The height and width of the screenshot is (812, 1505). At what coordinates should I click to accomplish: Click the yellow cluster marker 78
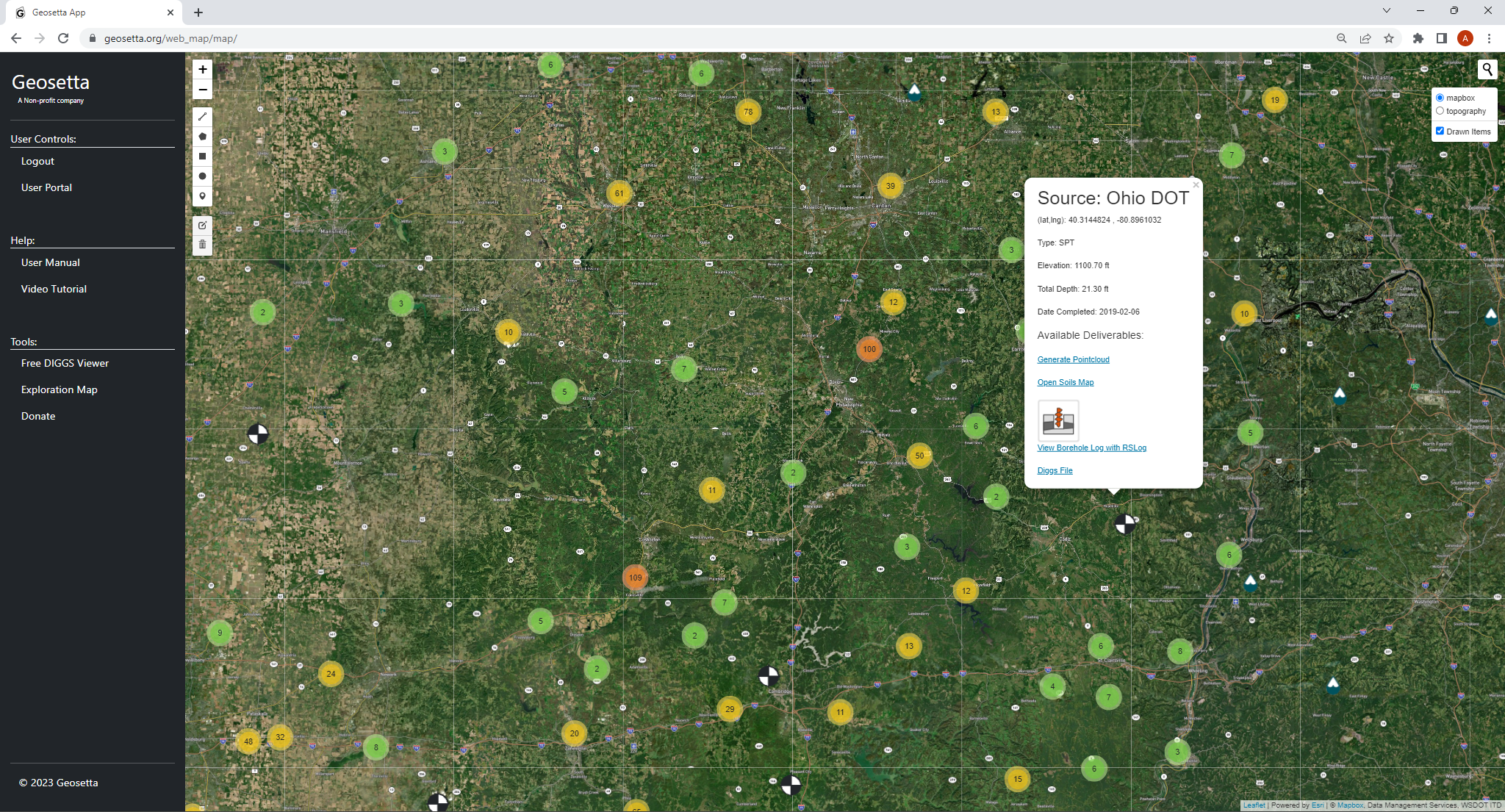tap(748, 112)
